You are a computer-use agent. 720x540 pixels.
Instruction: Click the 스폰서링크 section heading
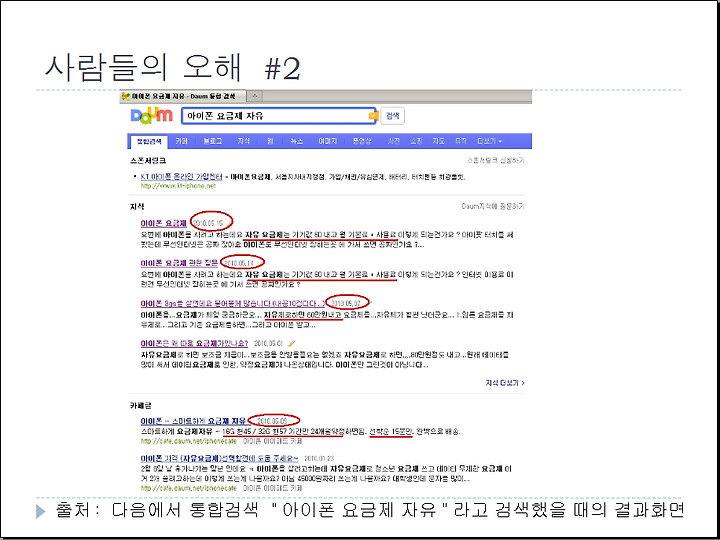147,161
